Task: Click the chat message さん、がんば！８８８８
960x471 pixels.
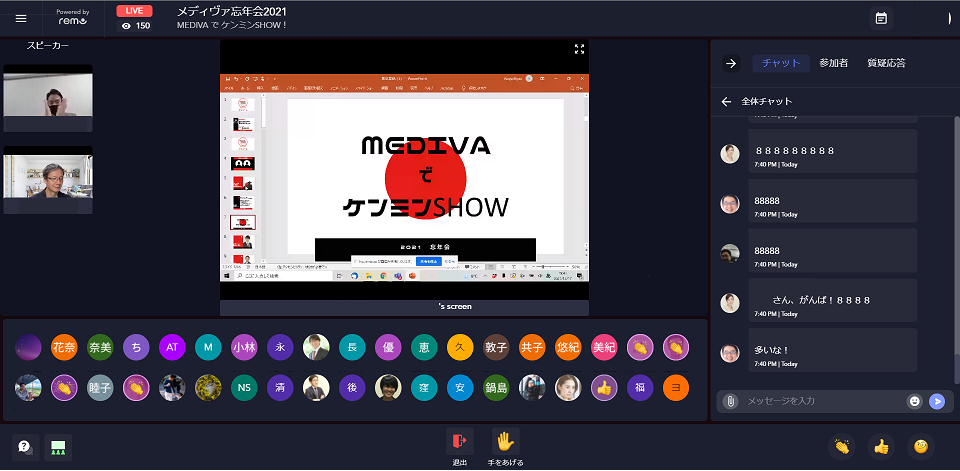Action: 833,300
